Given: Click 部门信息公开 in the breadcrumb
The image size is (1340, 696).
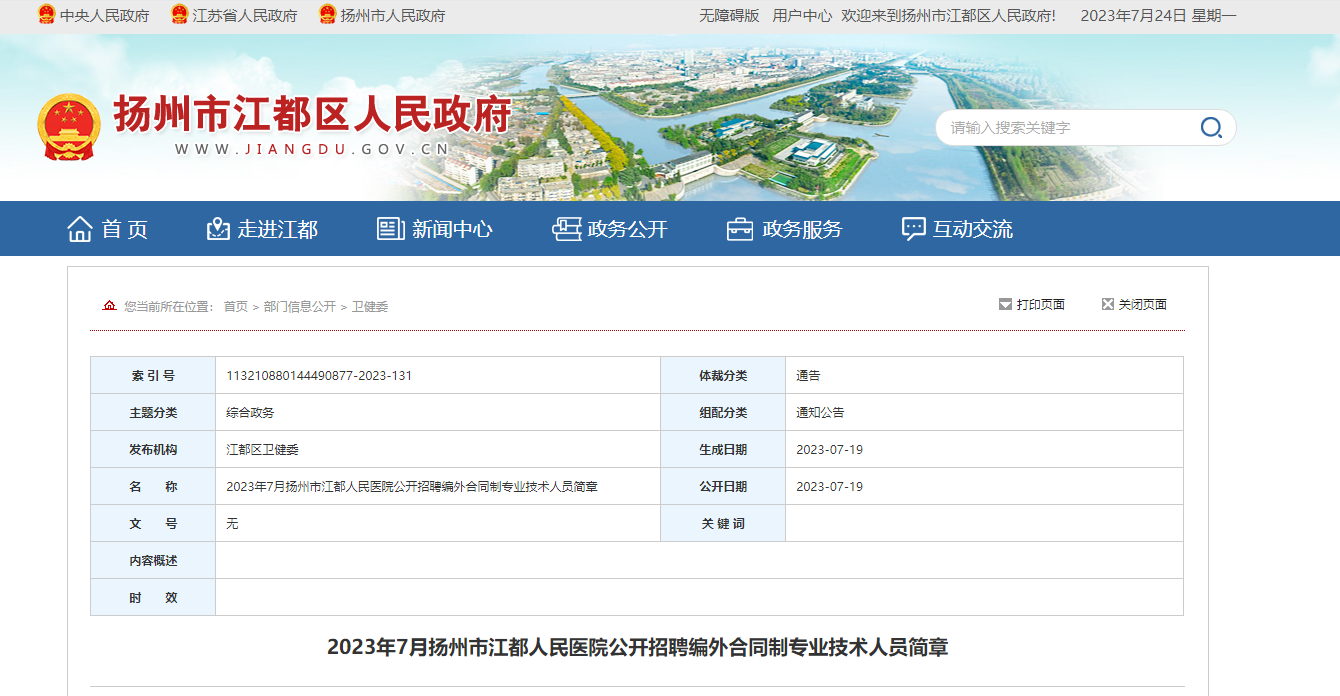Looking at the screenshot, I should click(299, 307).
